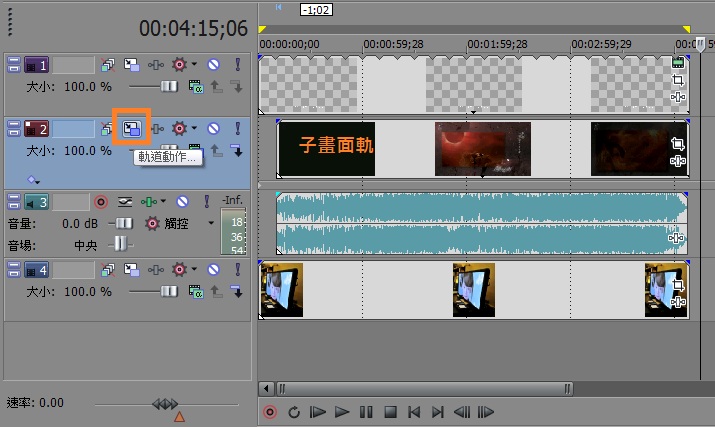
Task: Go to start of project
Action: [x=414, y=412]
